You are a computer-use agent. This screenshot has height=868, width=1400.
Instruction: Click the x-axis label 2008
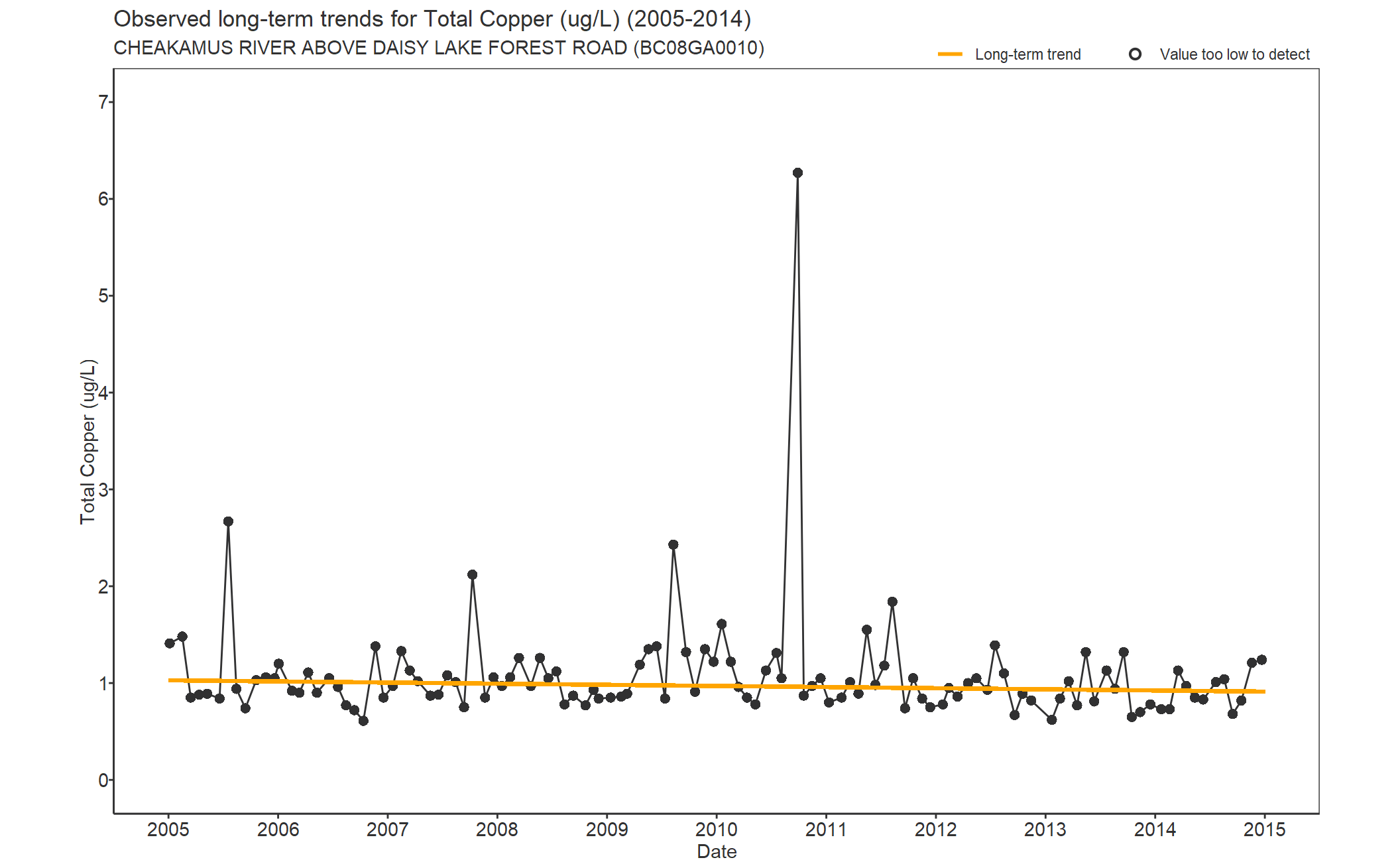[x=497, y=830]
